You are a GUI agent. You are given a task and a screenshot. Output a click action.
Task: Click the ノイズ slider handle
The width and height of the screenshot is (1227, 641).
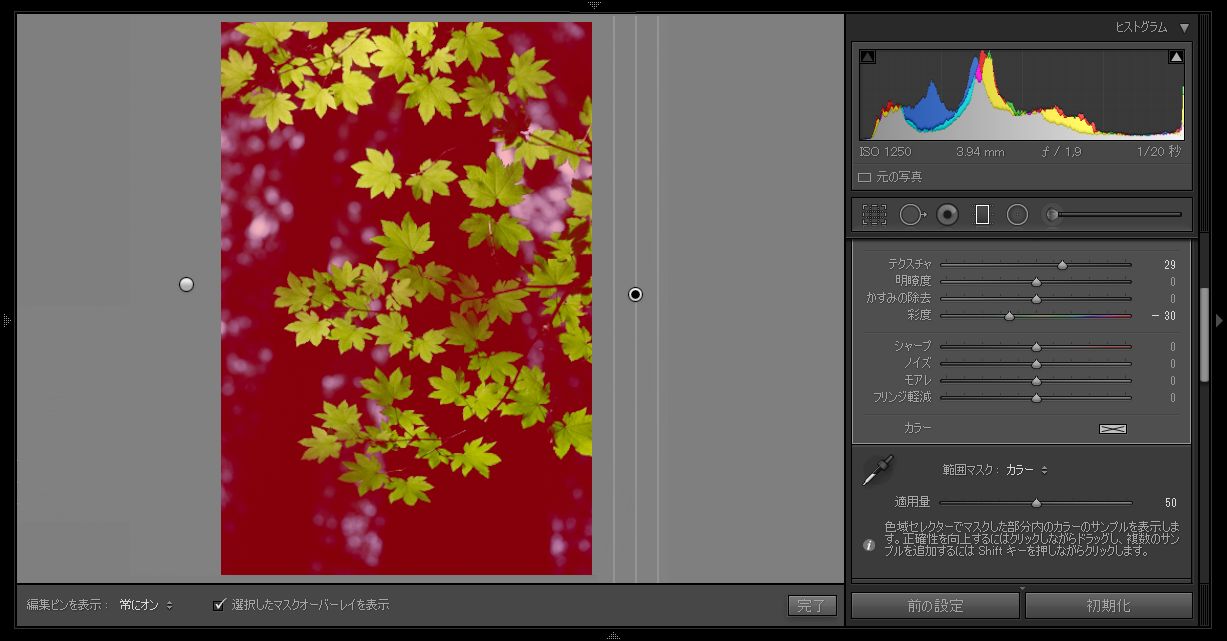(1036, 364)
